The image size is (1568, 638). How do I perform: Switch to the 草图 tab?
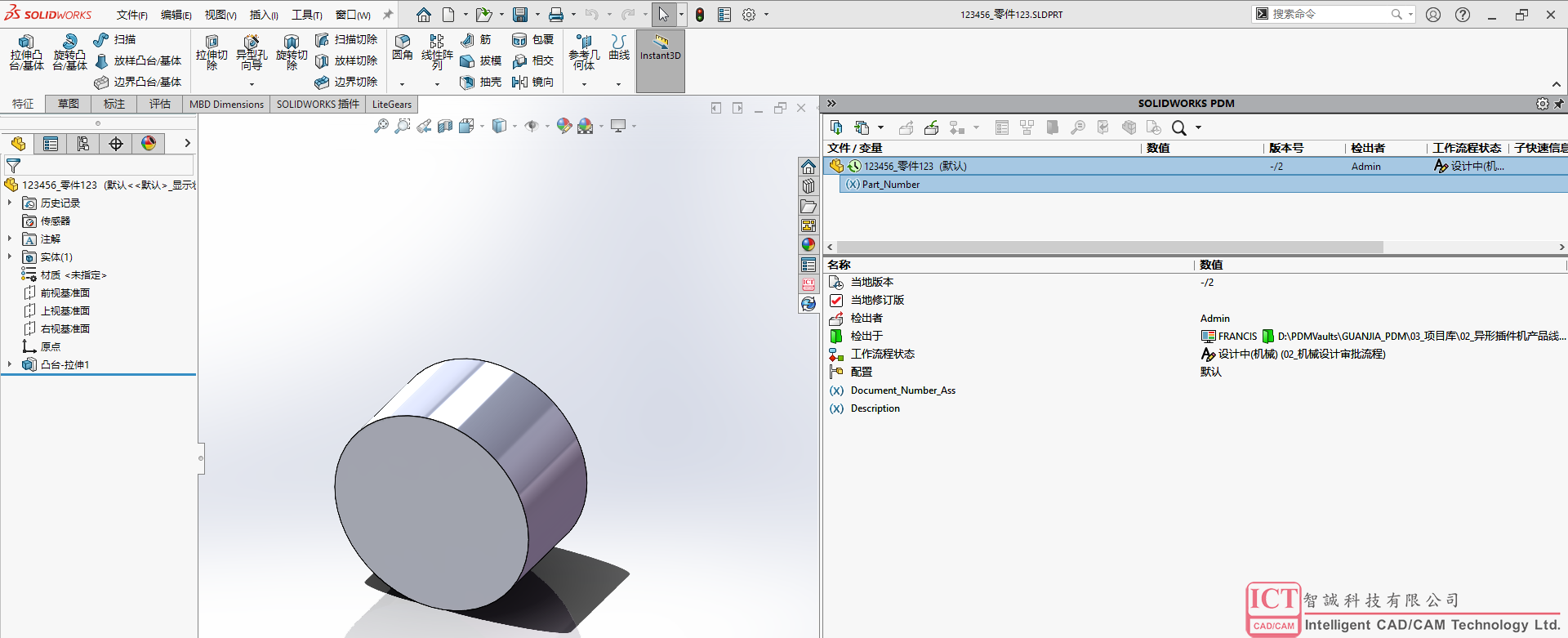[69, 104]
